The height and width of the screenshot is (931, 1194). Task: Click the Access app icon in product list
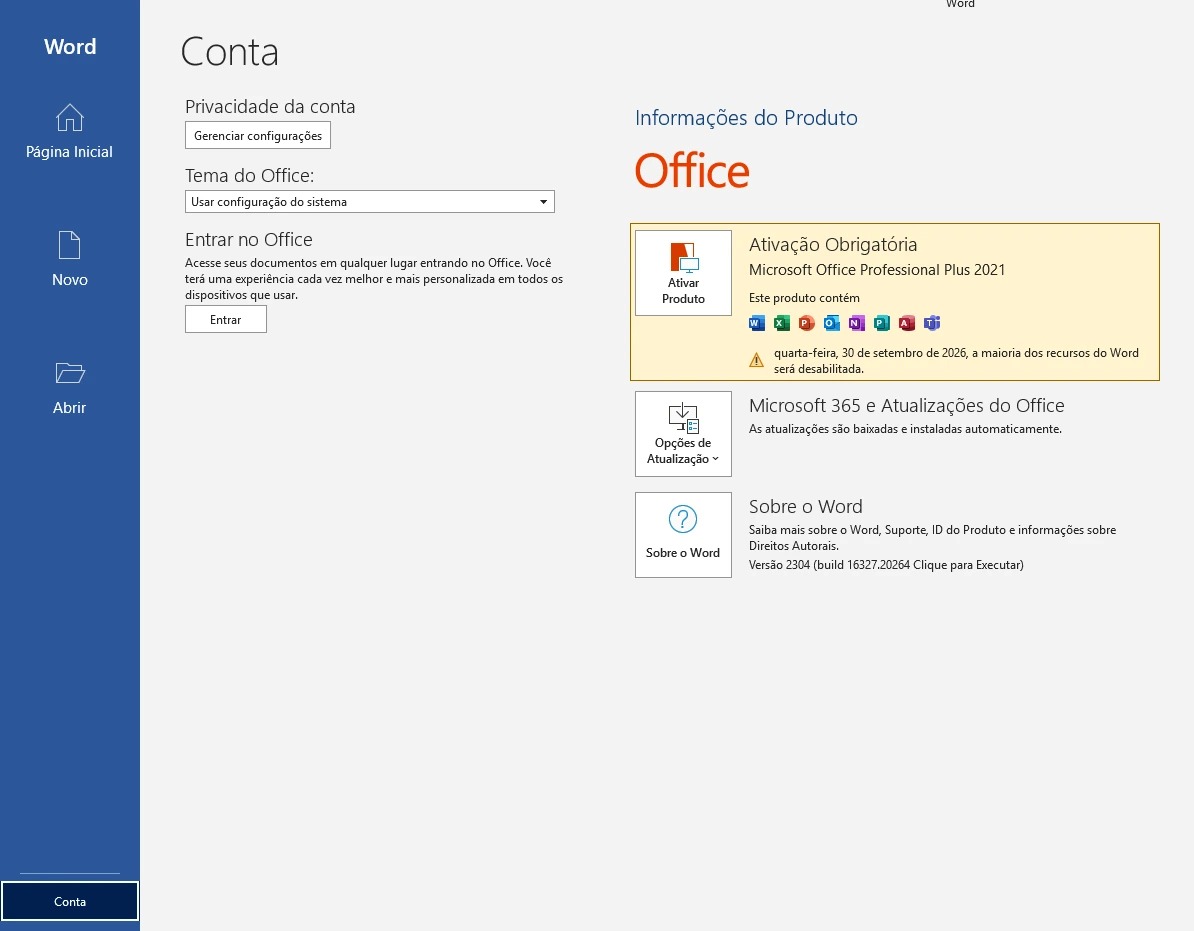pos(906,323)
